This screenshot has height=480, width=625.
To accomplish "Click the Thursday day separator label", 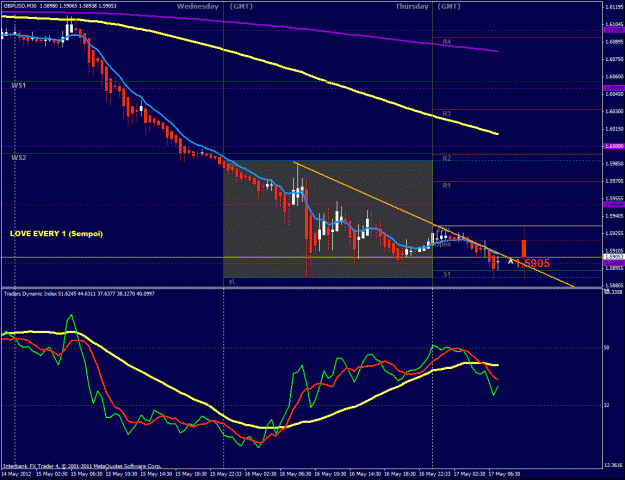I will pyautogui.click(x=412, y=7).
